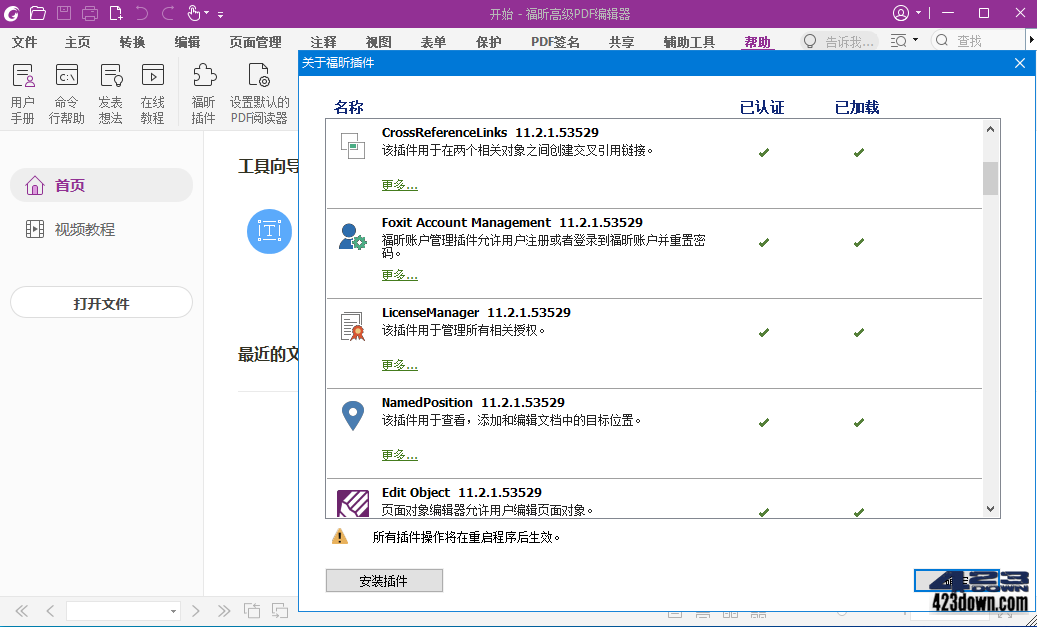This screenshot has width=1037, height=627.
Task: Click the CrossReferenceLinks plugin icon
Action: [353, 146]
